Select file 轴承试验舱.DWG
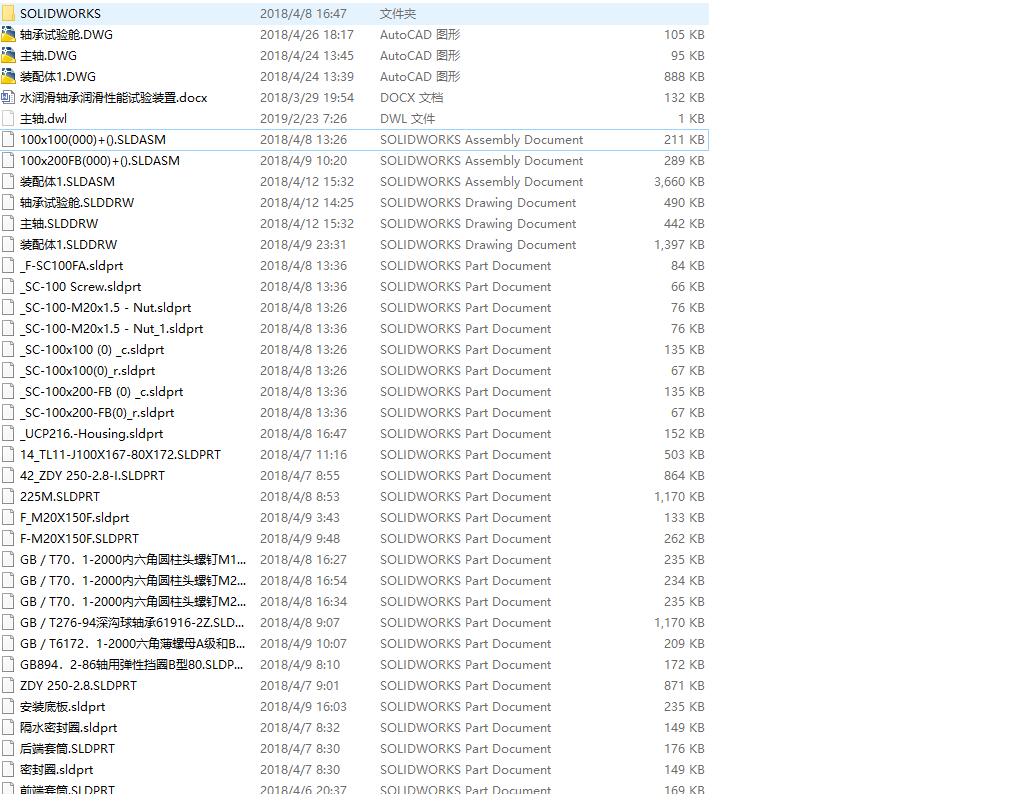This screenshot has width=1026, height=805. tap(66, 34)
